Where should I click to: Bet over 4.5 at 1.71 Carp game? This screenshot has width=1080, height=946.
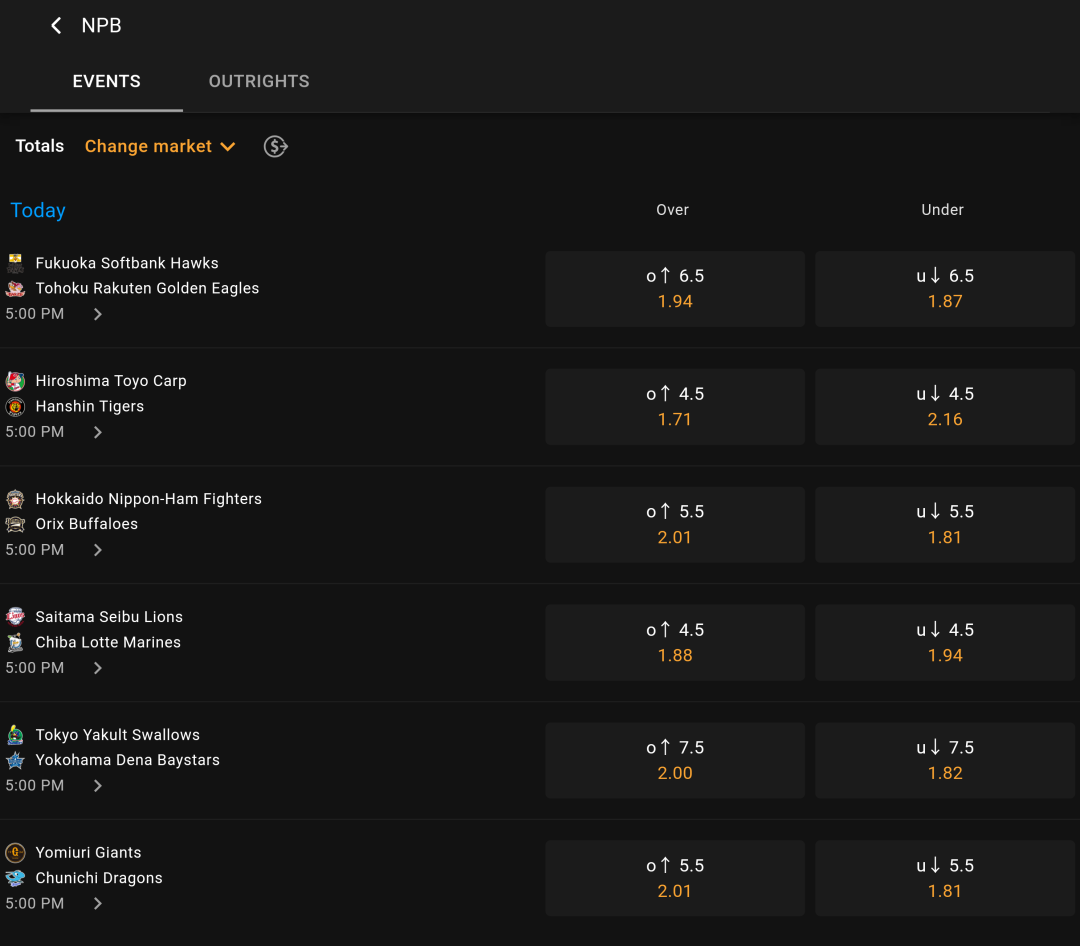(x=675, y=407)
